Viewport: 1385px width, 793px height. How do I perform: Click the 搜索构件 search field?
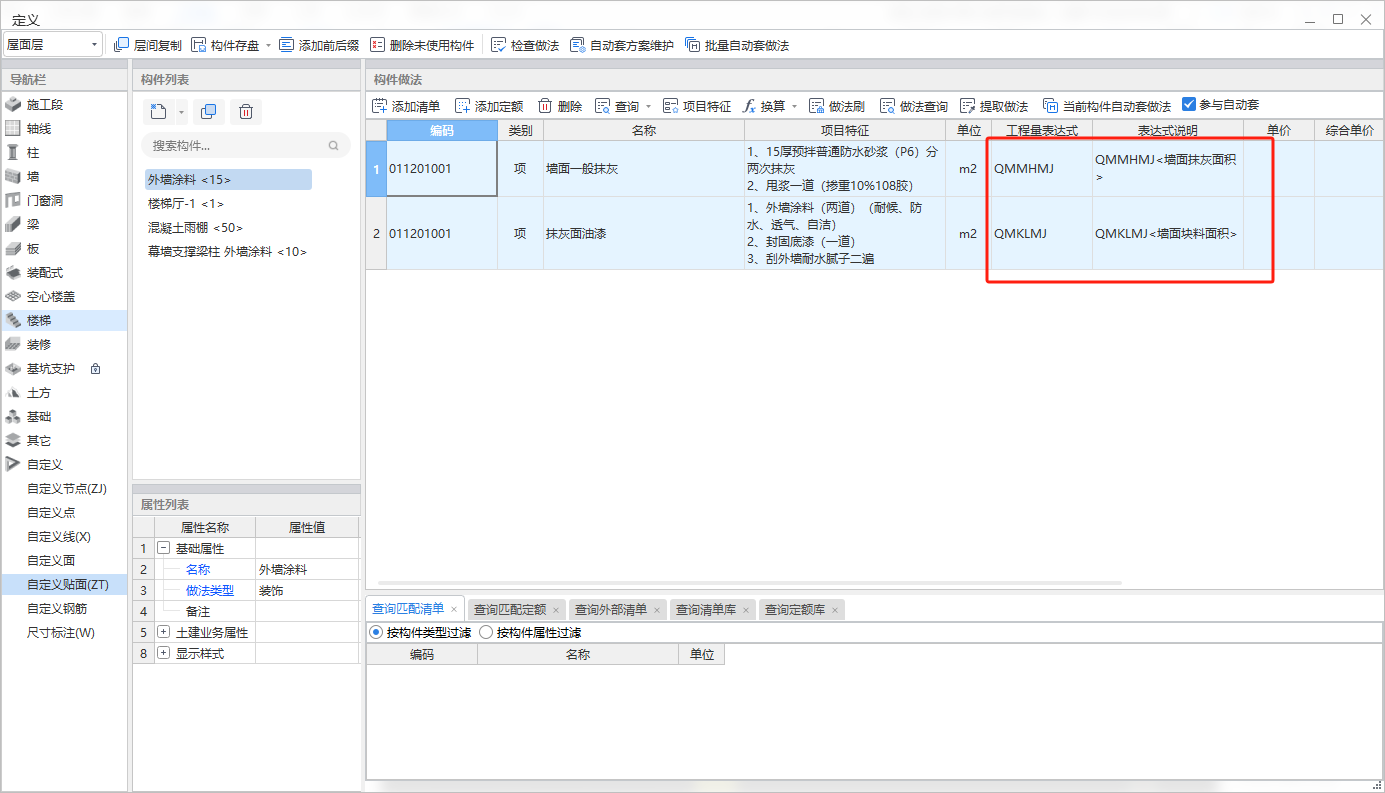click(x=246, y=145)
